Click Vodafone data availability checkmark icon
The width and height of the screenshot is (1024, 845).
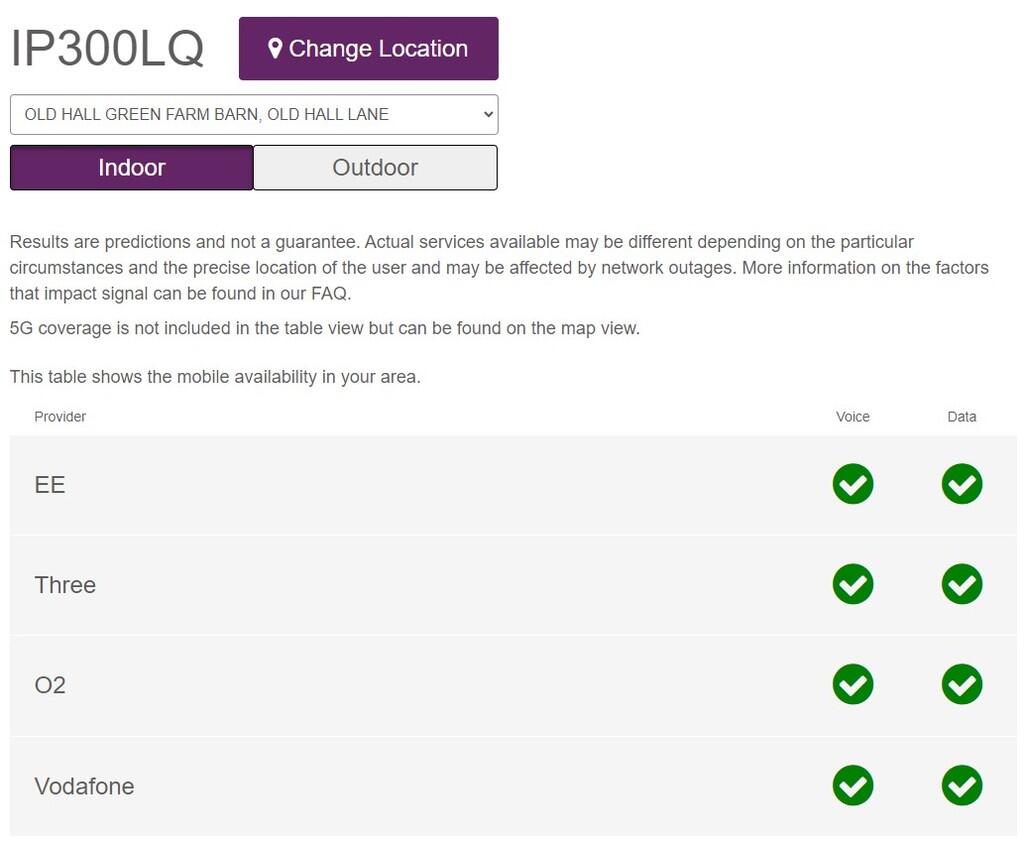click(x=961, y=785)
